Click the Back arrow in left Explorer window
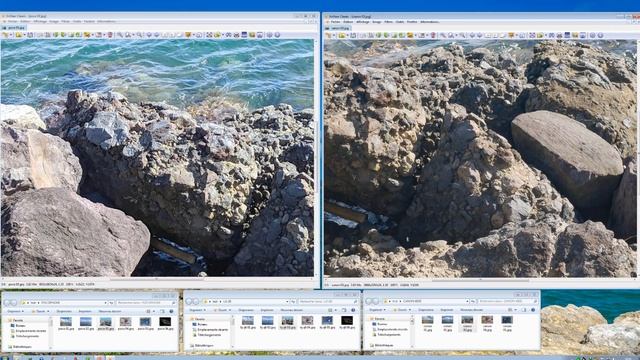The image size is (640, 360). pyautogui.click(x=7, y=302)
